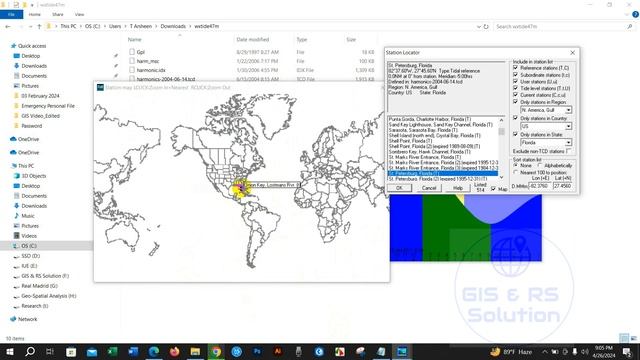The image size is (640, 360).
Task: Click the Search wxtide47m box
Action: click(564, 27)
